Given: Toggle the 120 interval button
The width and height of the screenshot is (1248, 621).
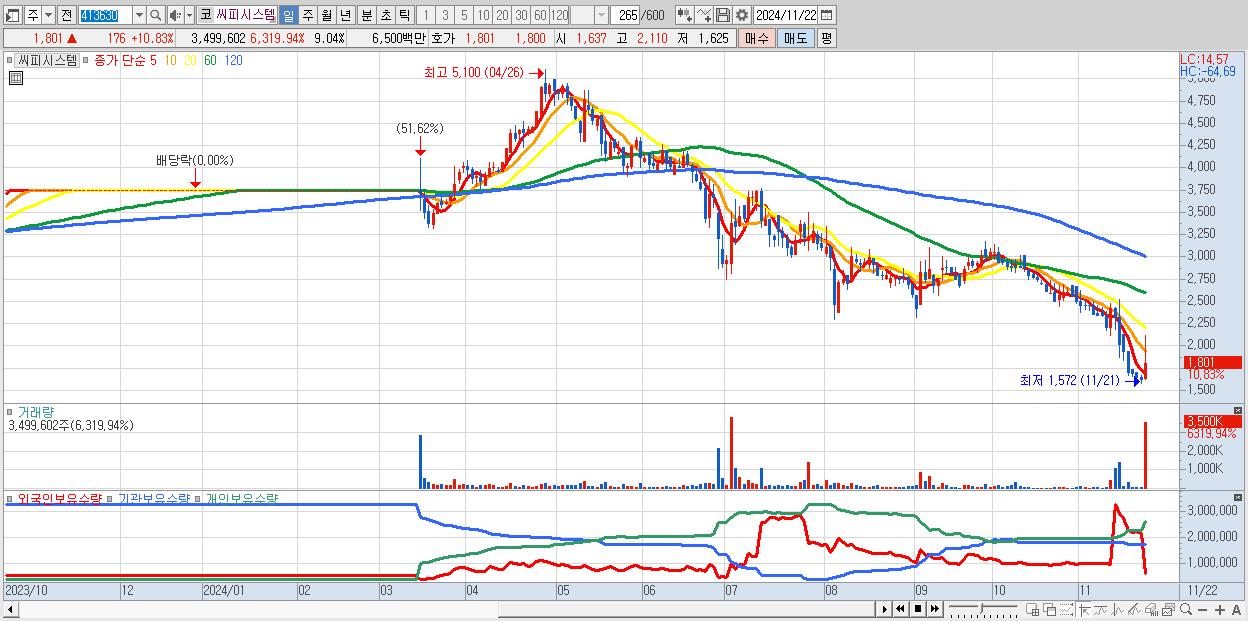Looking at the screenshot, I should (559, 15).
